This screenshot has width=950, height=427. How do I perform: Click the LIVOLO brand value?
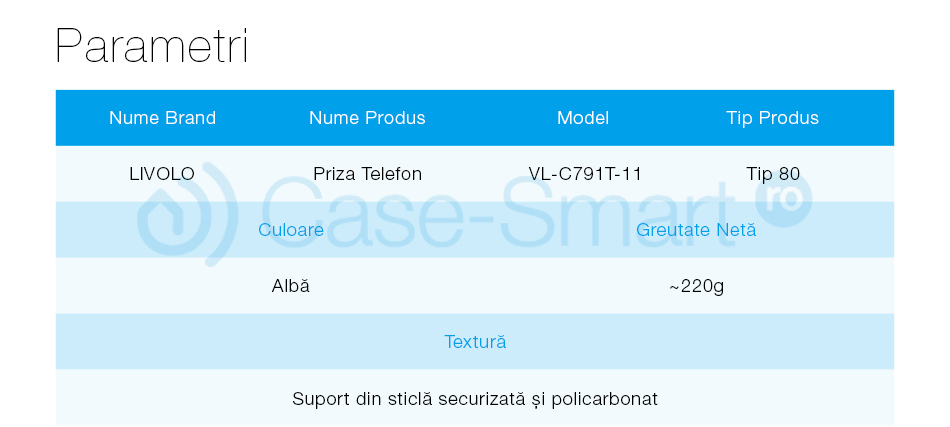[x=162, y=174]
